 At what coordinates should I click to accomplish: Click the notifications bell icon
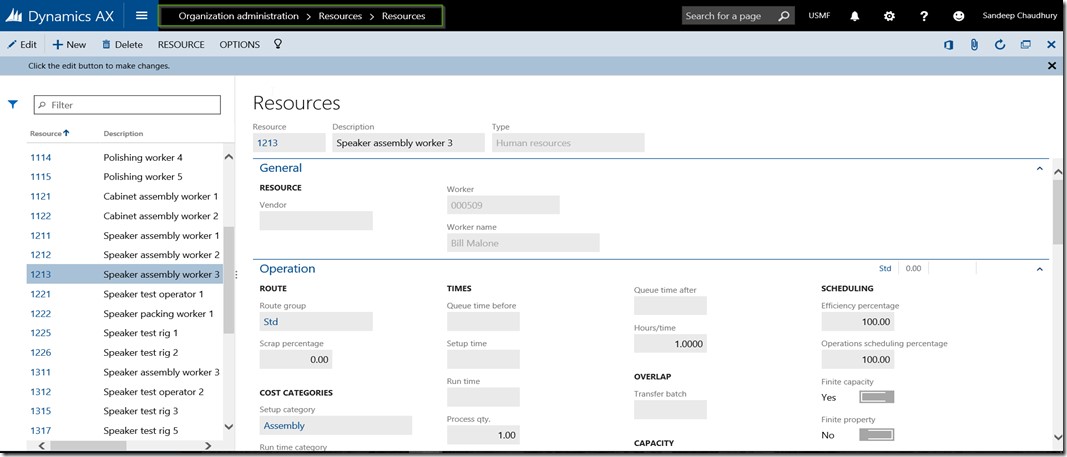coord(855,16)
